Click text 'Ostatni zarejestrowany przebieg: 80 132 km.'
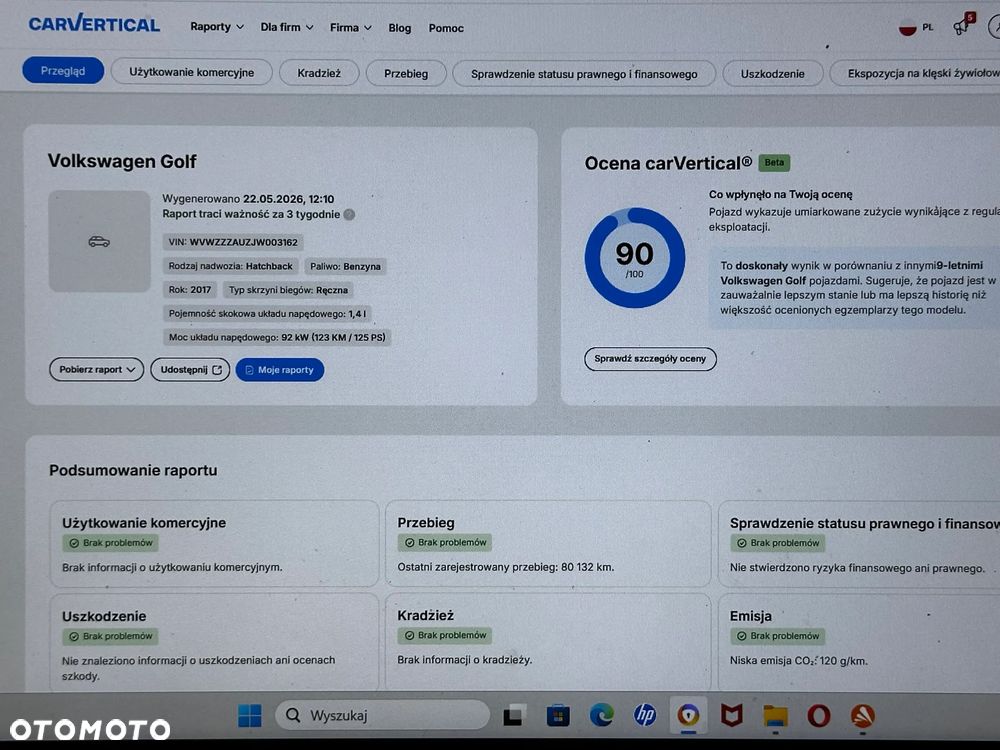The image size is (1000, 750). [x=506, y=567]
